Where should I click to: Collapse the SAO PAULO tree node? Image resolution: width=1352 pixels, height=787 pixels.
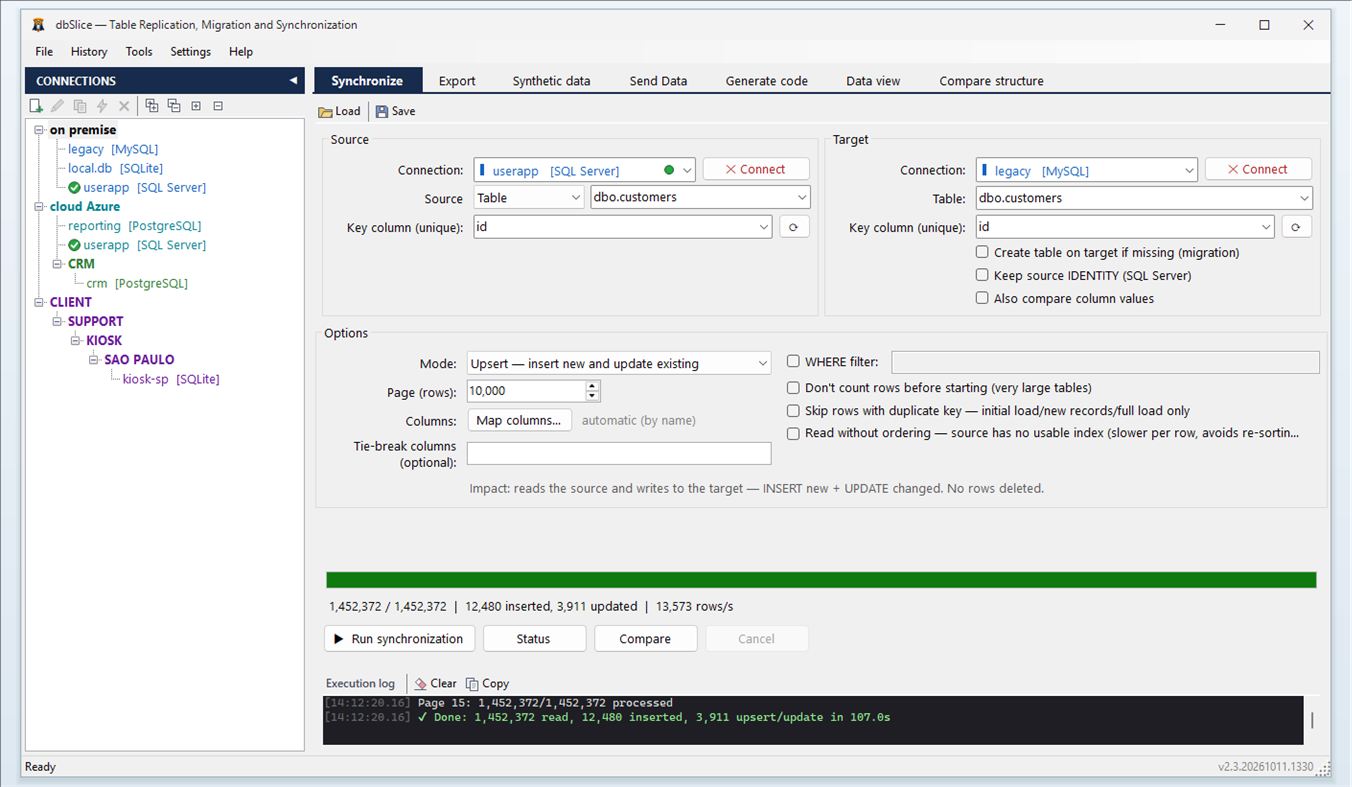[x=94, y=360]
